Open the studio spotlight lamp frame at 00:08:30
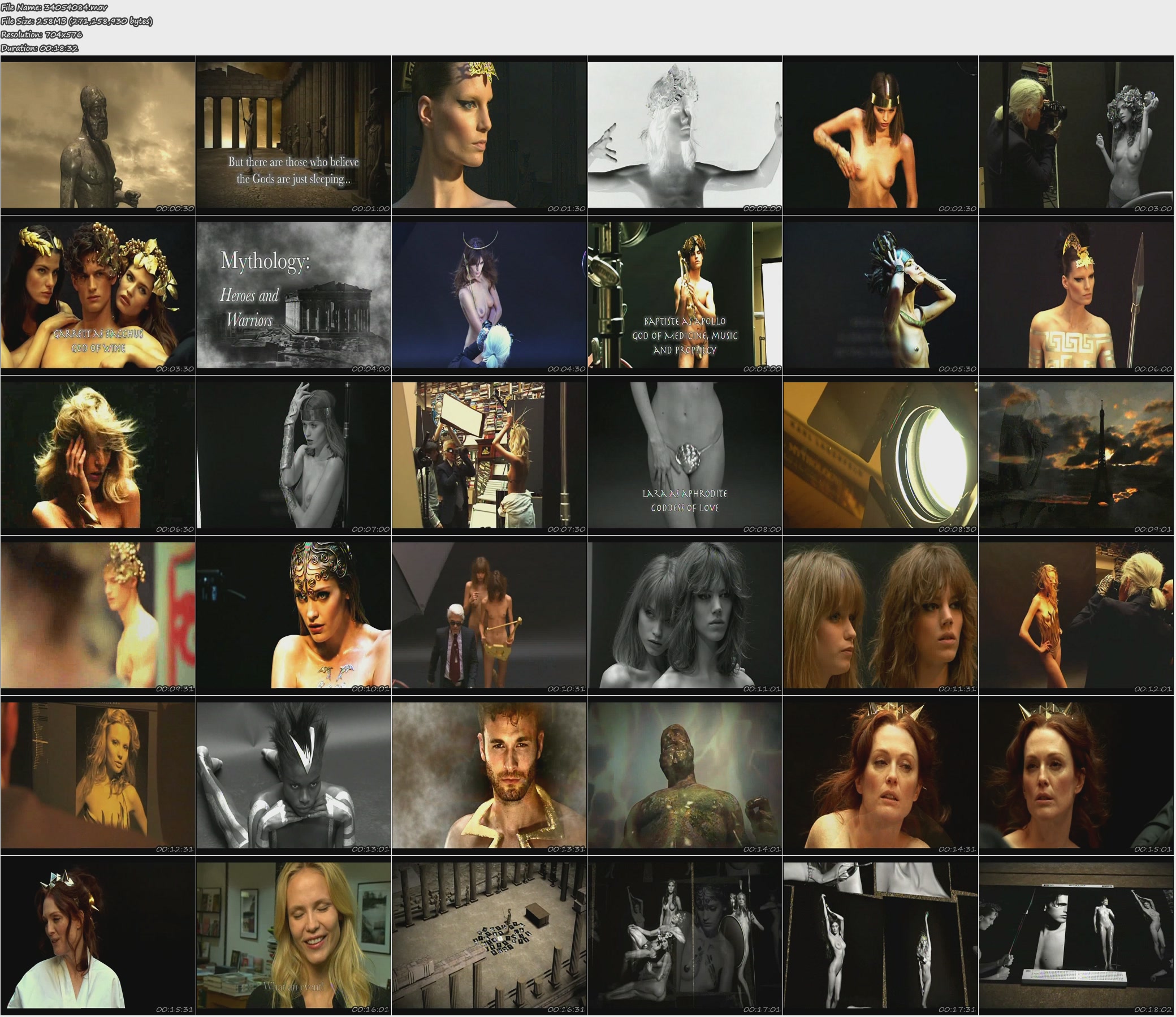Image resolution: width=1176 pixels, height=1017 pixels. 880,455
